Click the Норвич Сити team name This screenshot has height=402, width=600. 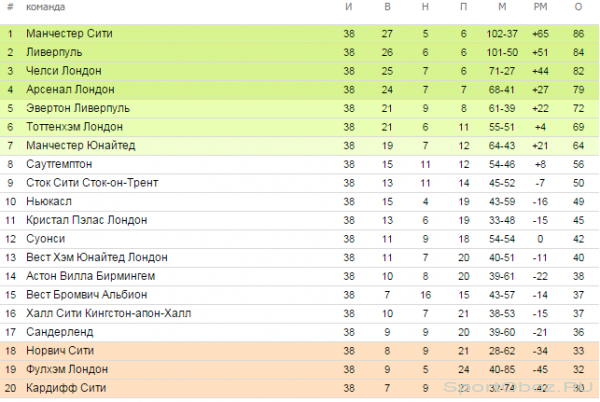click(60, 351)
